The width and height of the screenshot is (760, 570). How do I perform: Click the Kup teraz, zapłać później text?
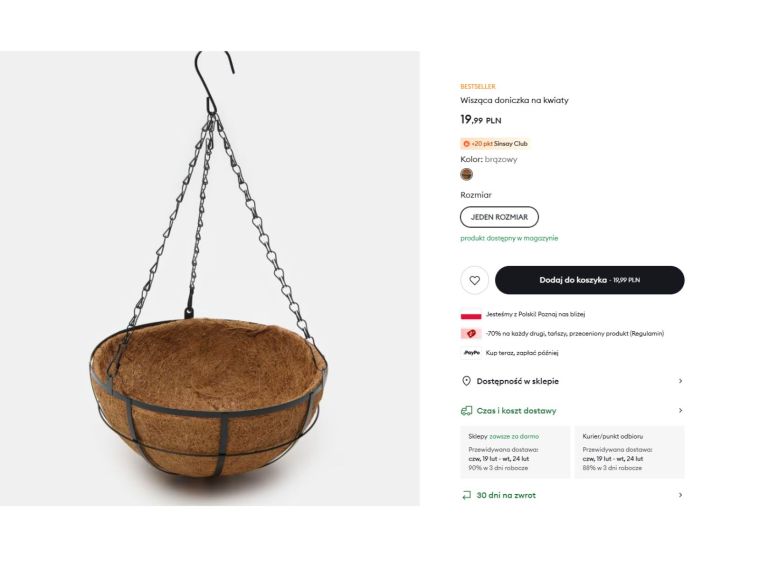coord(522,353)
